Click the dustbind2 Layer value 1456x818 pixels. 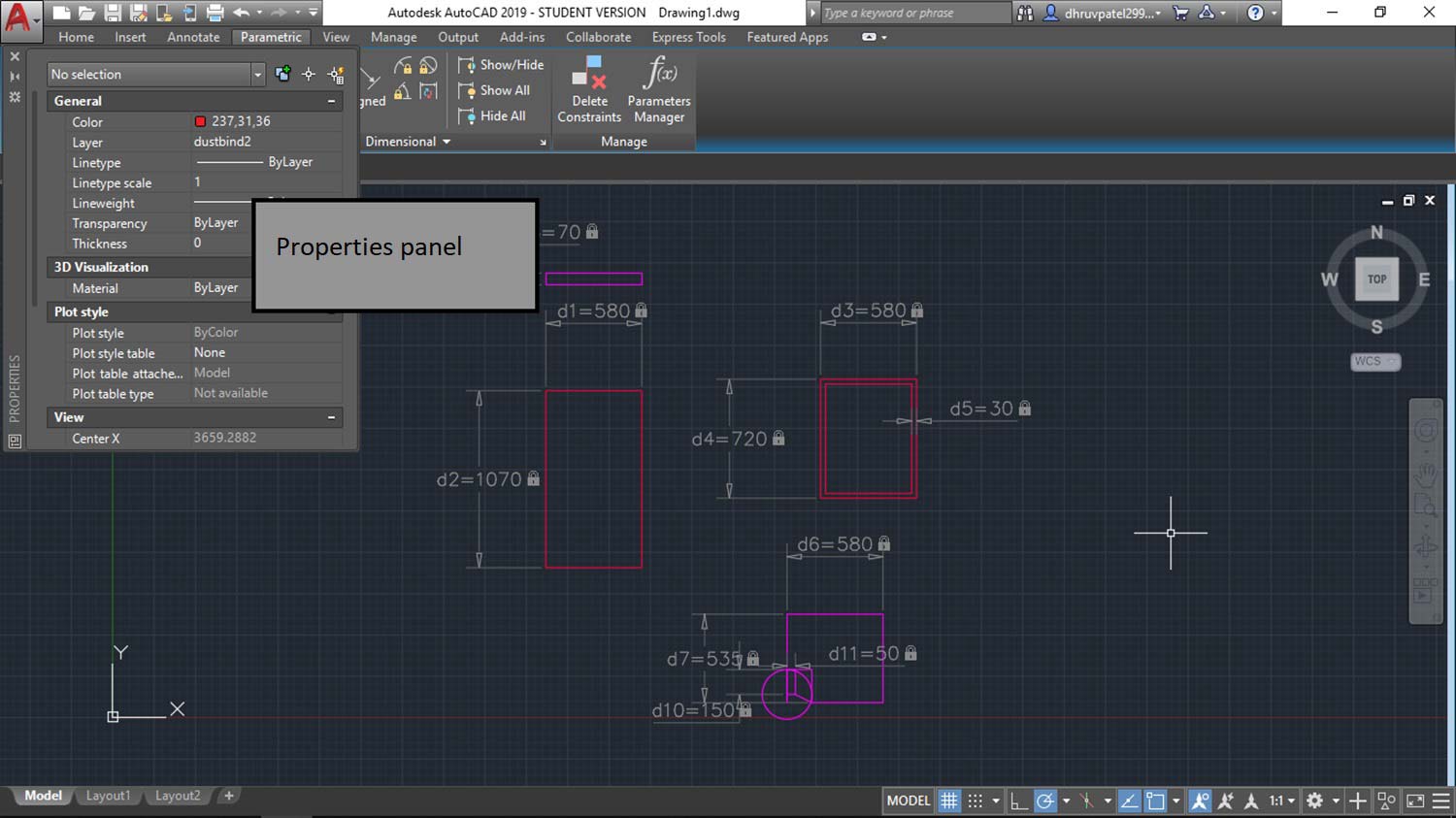coord(222,142)
